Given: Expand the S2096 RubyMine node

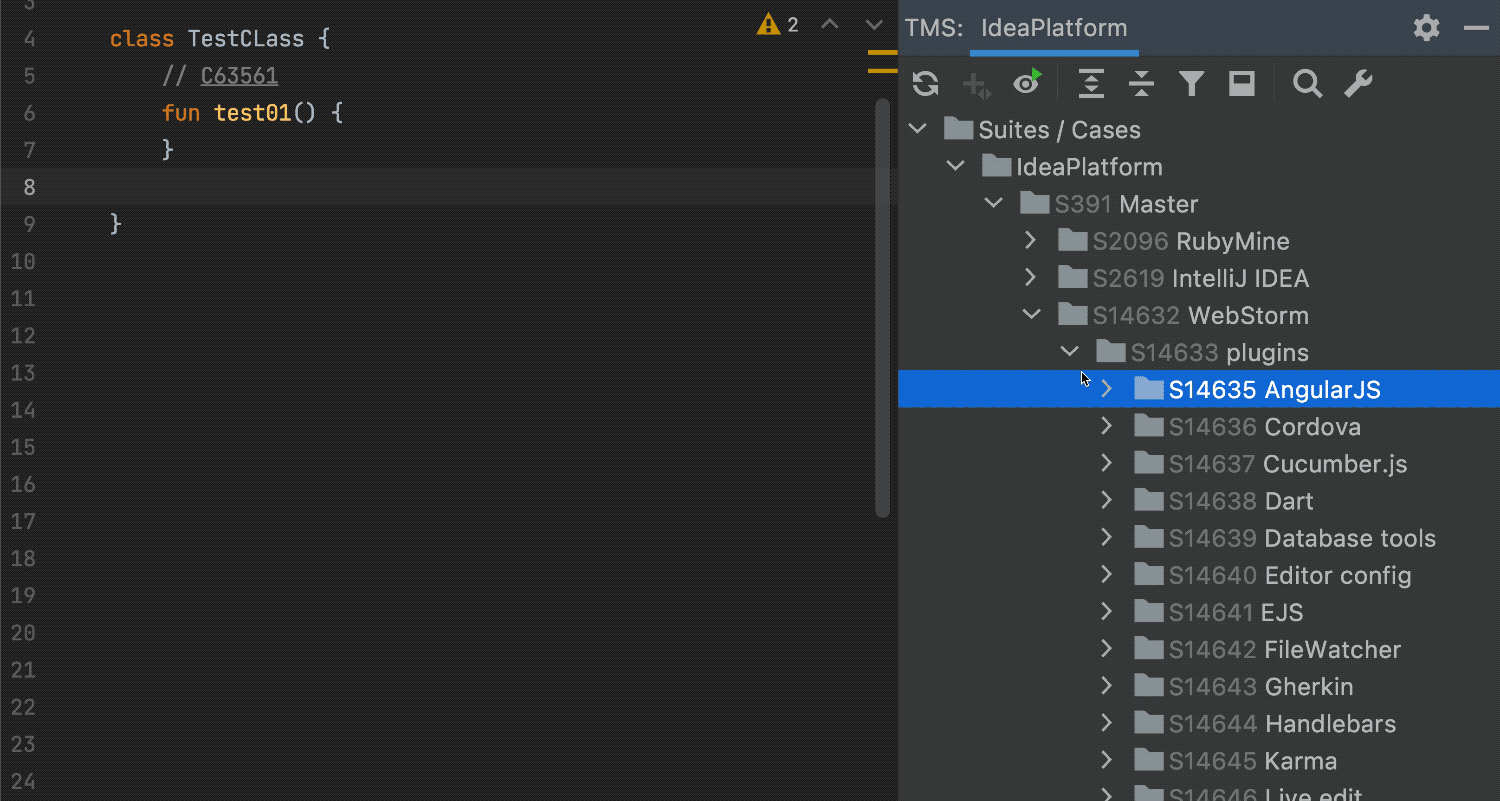Looking at the screenshot, I should pos(1031,240).
